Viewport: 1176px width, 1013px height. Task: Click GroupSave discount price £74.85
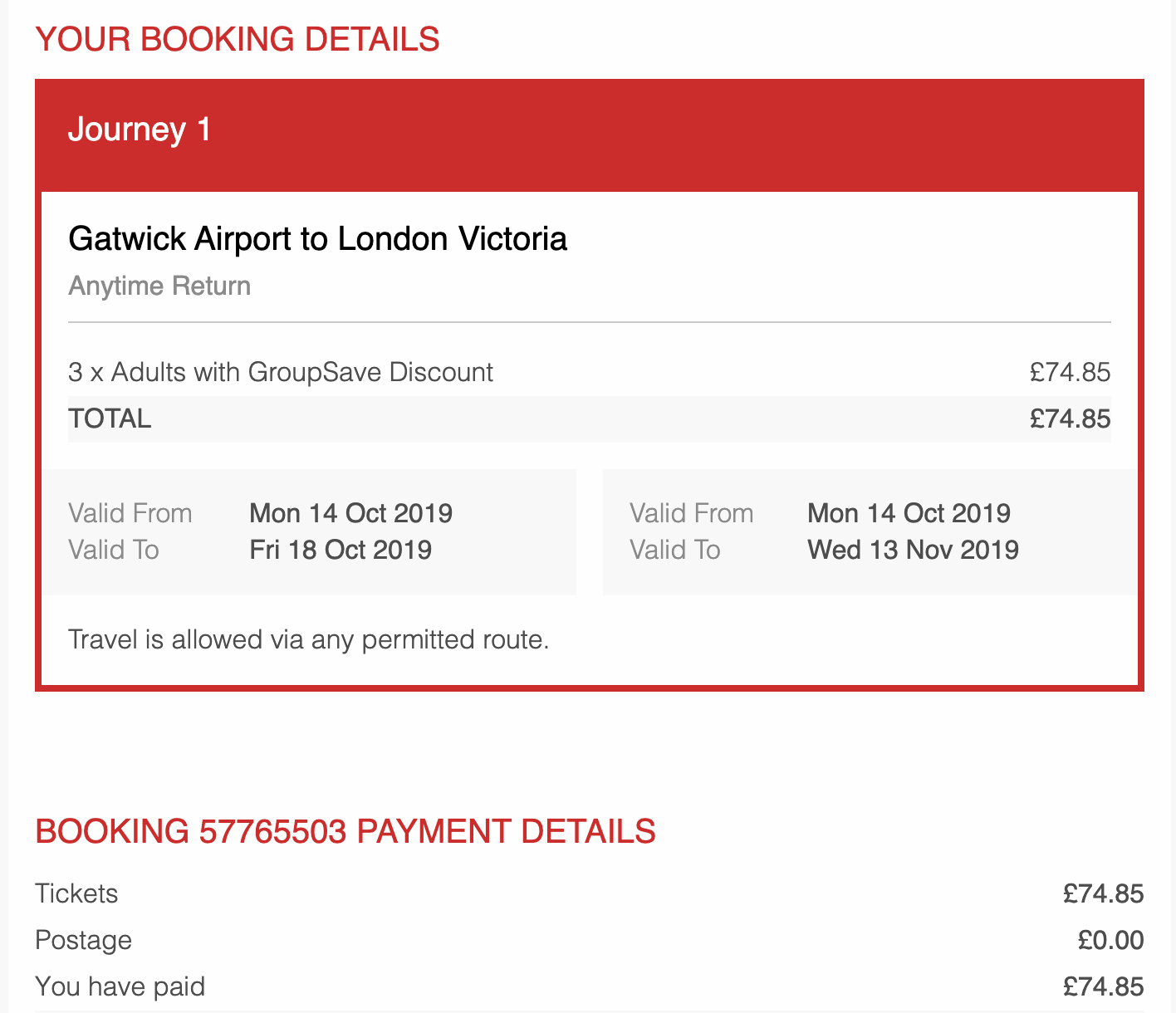click(1070, 372)
